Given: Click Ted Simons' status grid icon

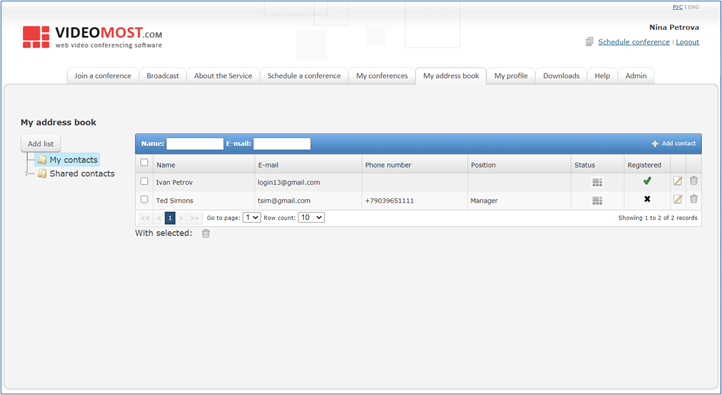Looking at the screenshot, I should (597, 200).
